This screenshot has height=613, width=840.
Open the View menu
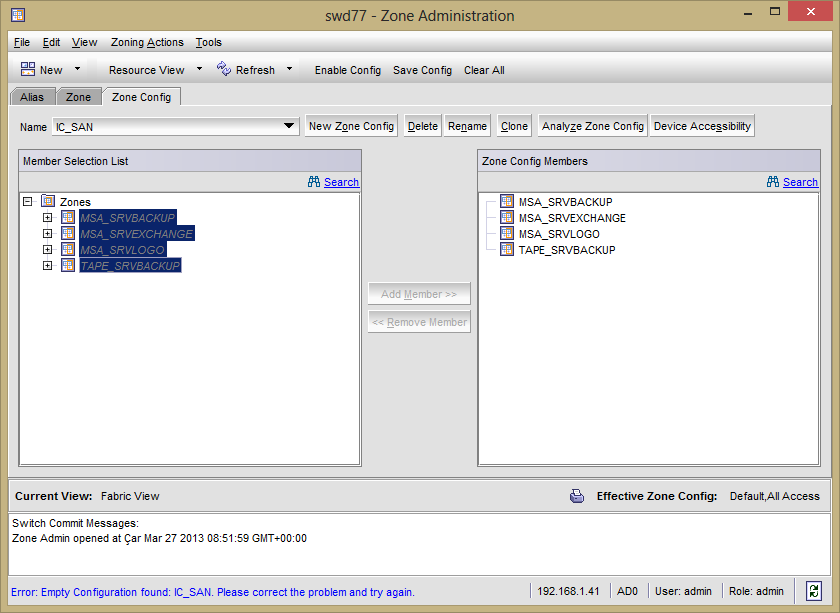tap(85, 42)
